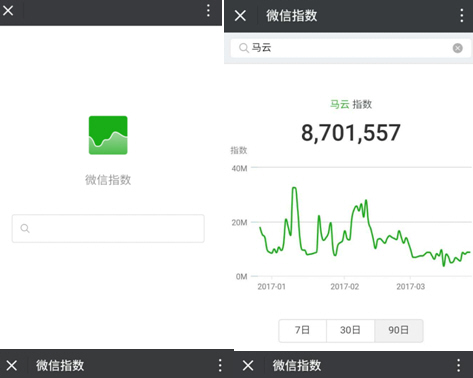
Task: Close the bottom-left 微信指数 panel with X
Action: 12,365
